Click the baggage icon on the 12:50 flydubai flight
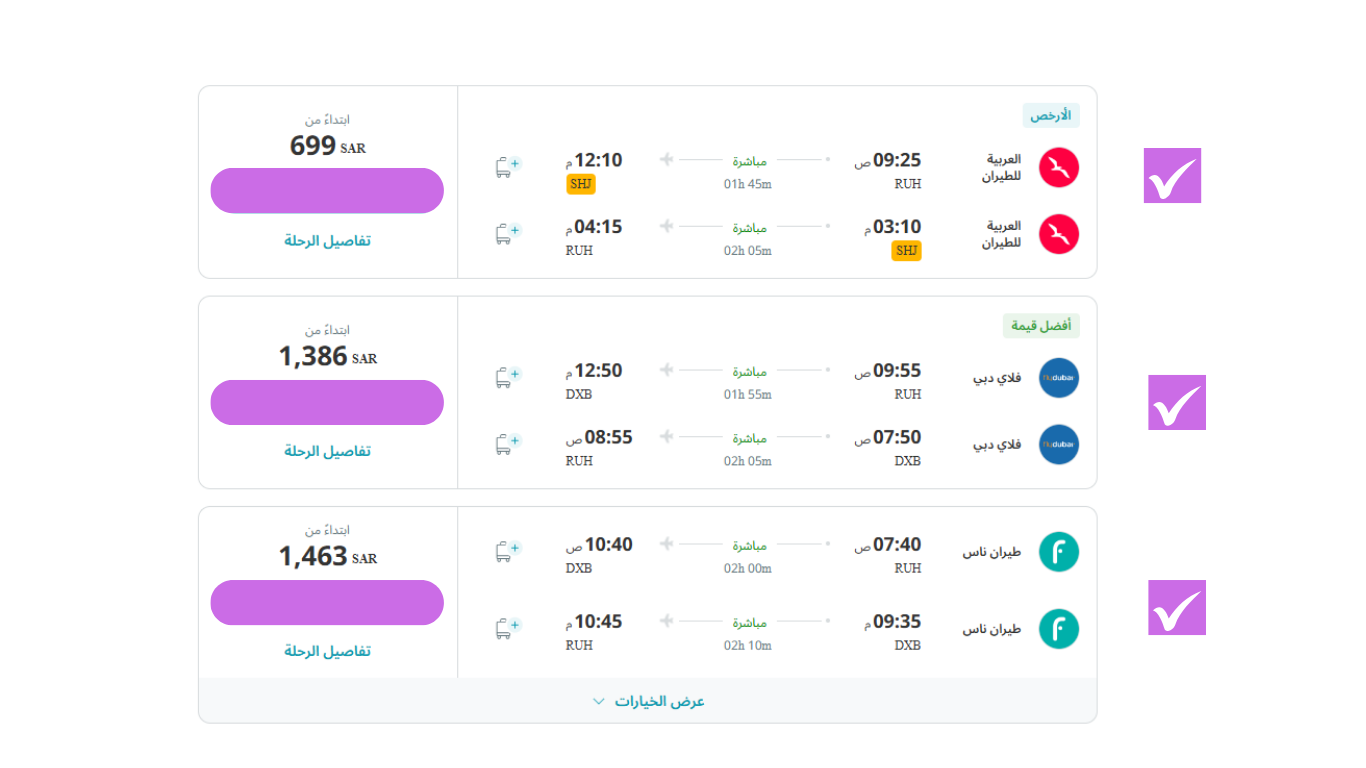Screen dimensions: 1366x768 [508, 378]
